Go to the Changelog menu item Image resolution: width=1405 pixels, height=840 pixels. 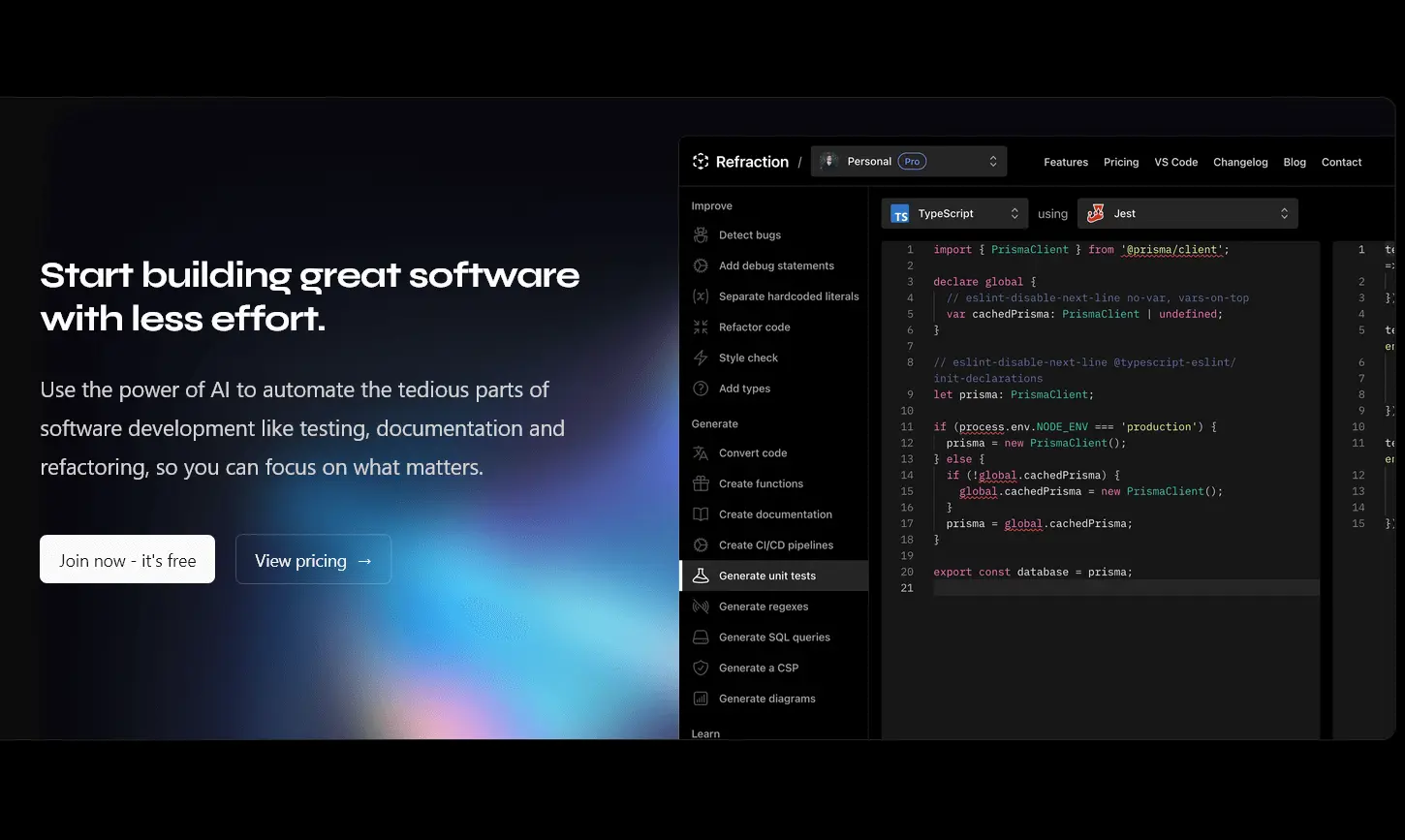click(x=1240, y=162)
